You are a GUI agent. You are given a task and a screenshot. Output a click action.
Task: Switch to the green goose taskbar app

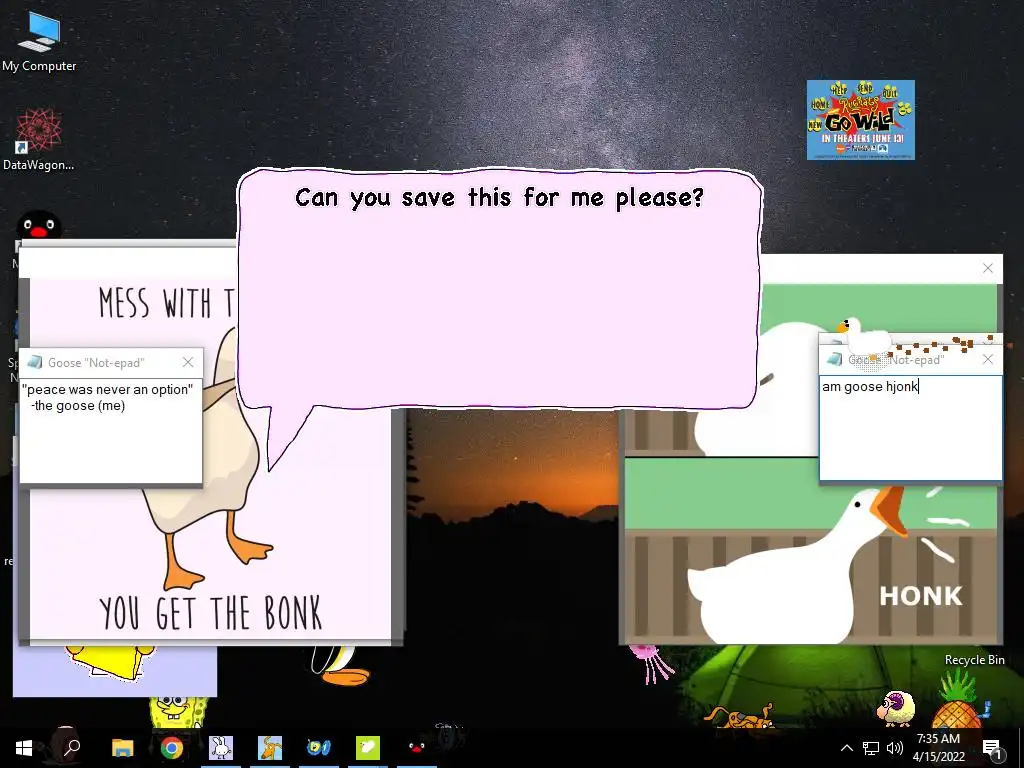(x=368, y=748)
